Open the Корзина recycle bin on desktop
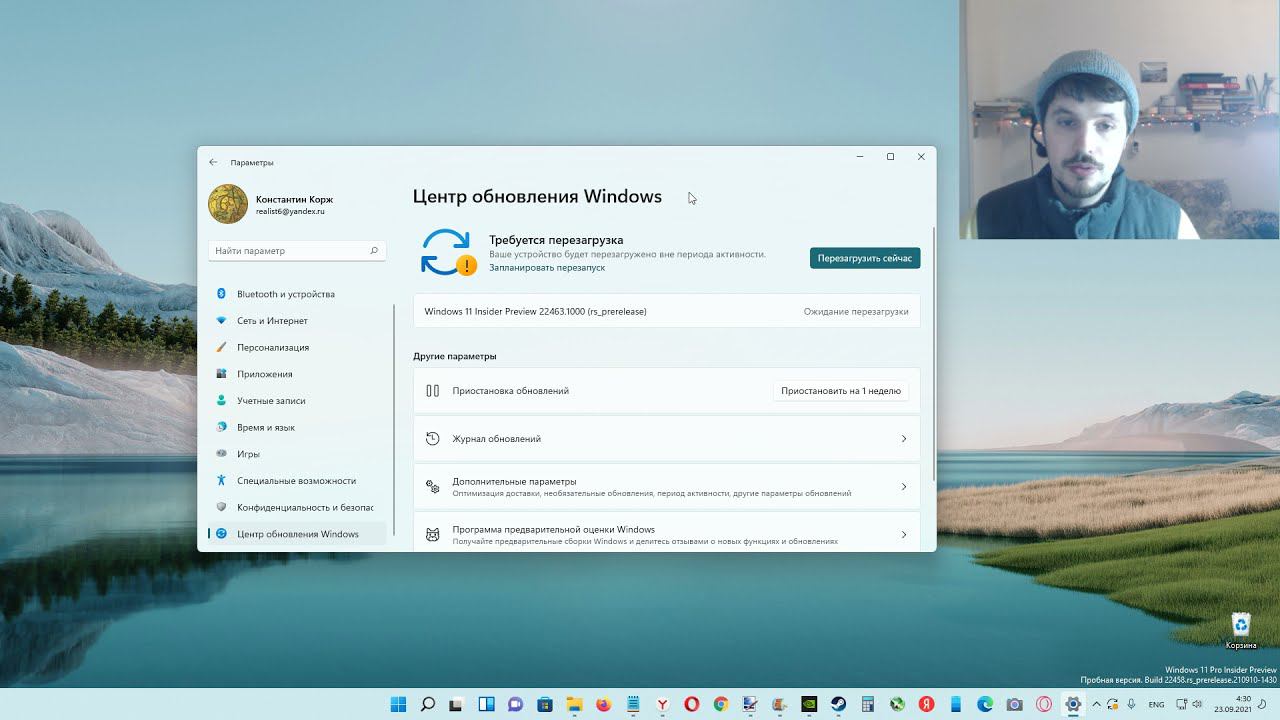 pos(1241,631)
